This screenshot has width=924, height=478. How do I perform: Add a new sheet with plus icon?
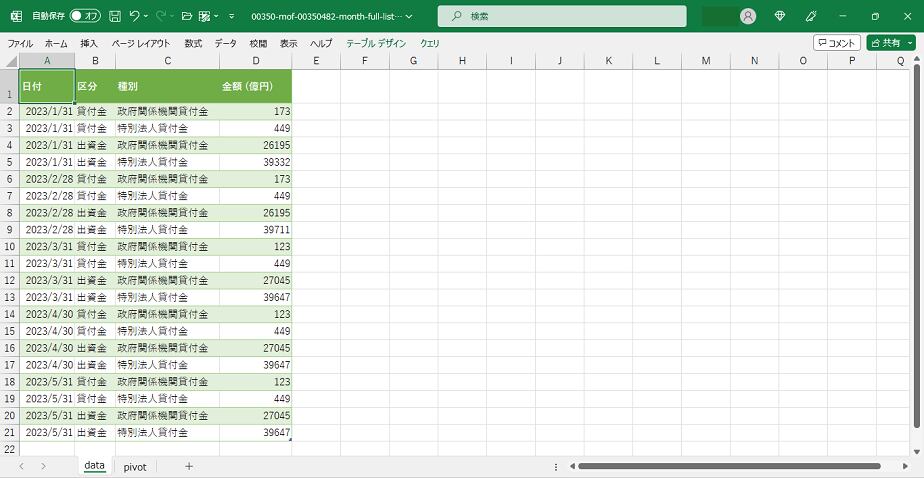(x=189, y=466)
